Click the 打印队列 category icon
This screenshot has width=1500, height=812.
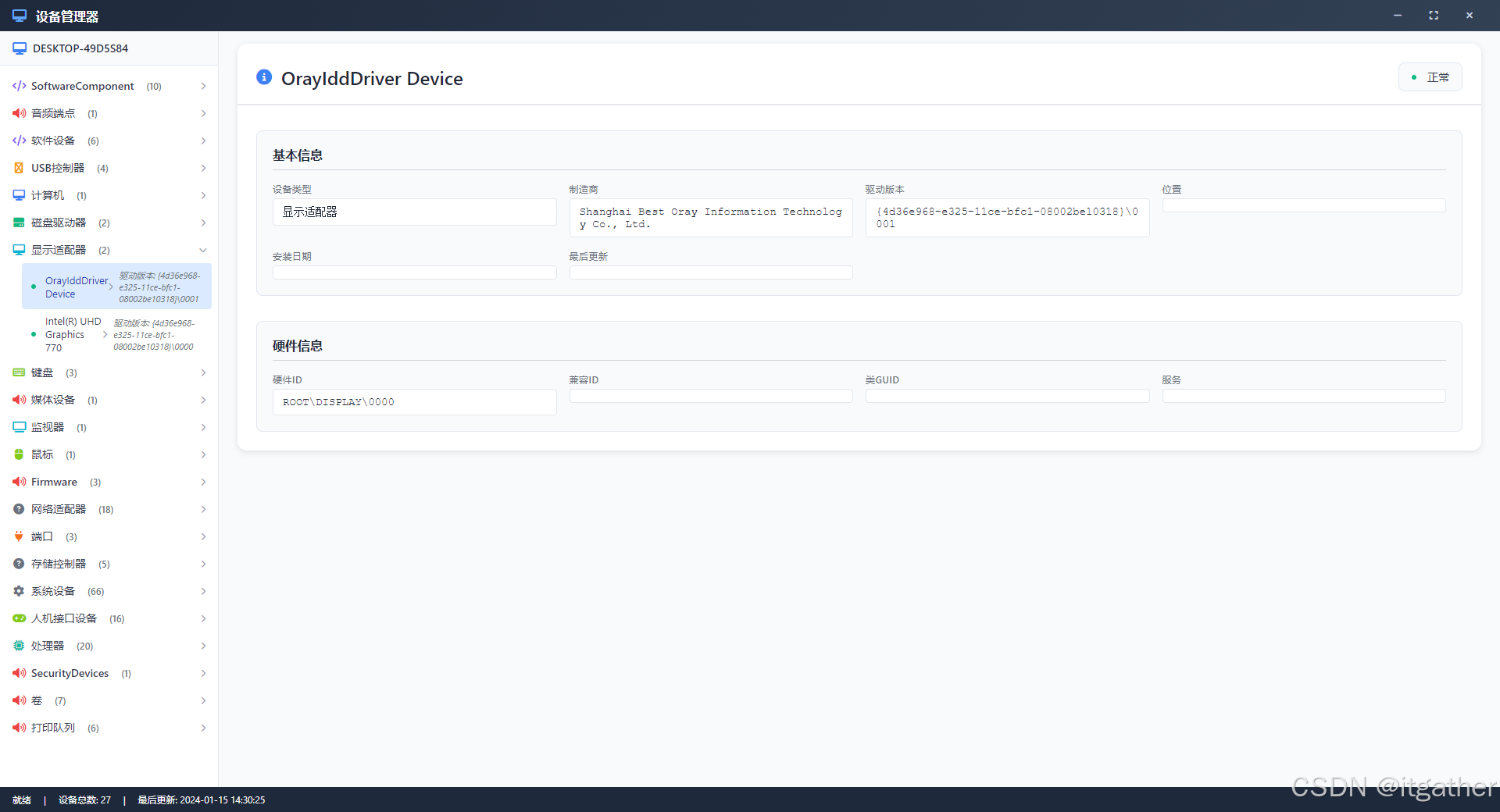click(x=19, y=728)
